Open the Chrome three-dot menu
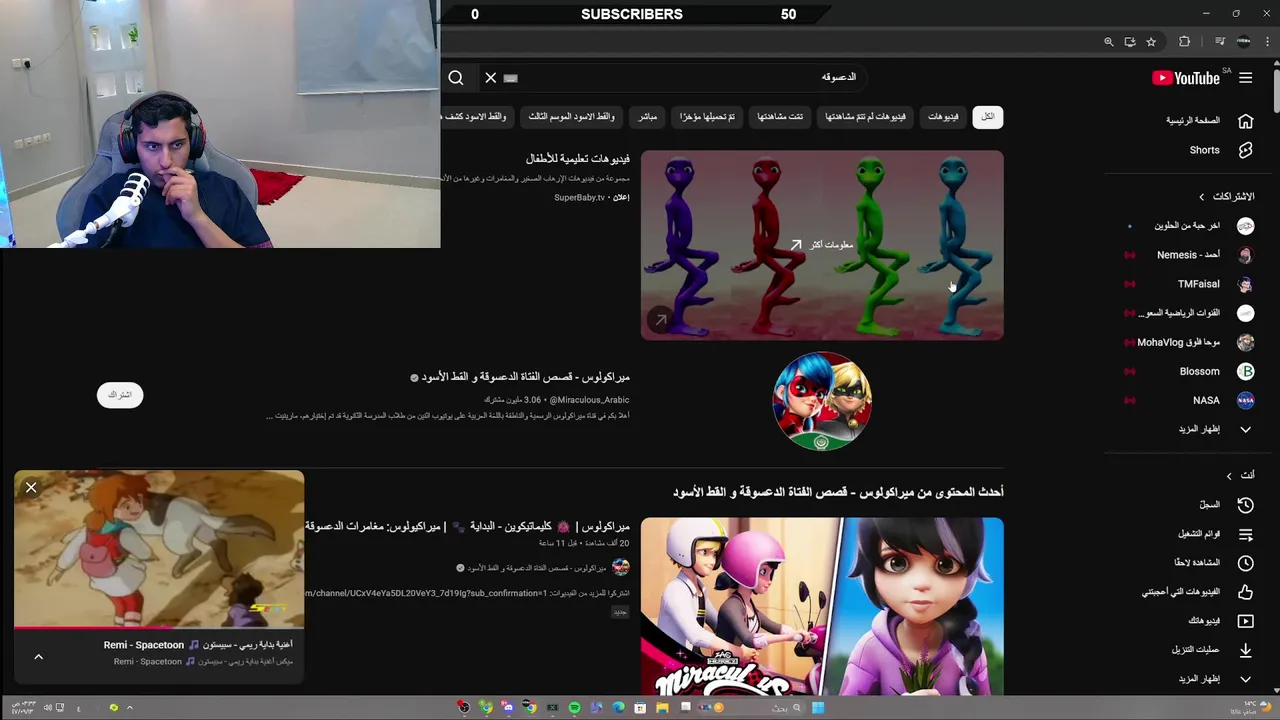This screenshot has width=1280, height=720. coord(1268,42)
